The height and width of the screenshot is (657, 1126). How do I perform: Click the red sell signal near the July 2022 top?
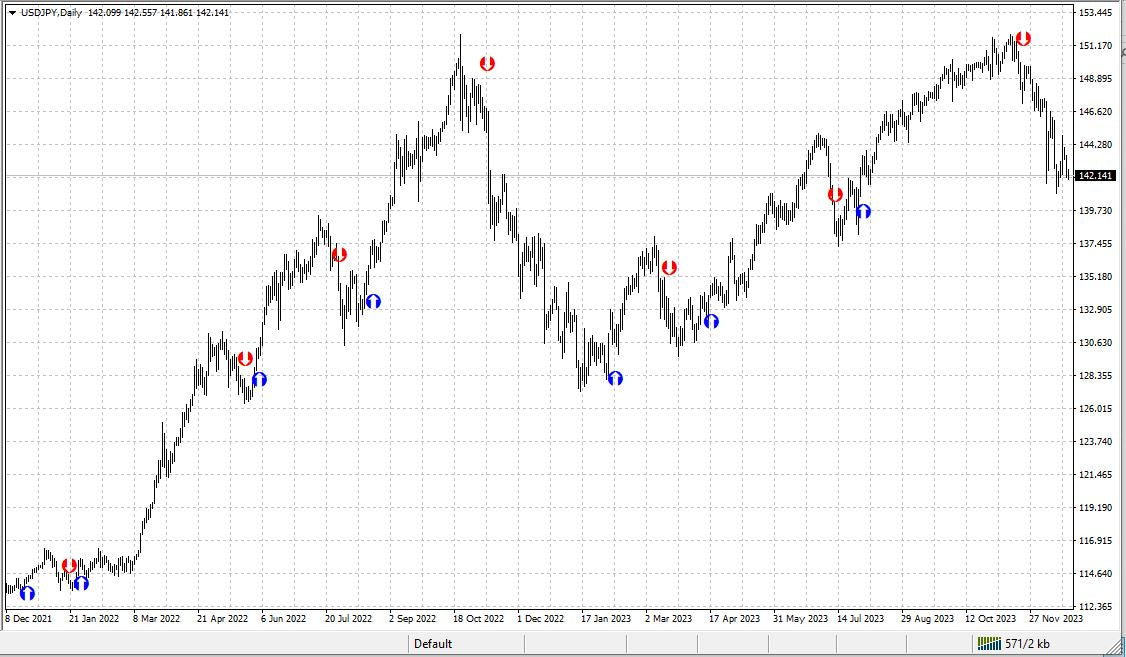pyautogui.click(x=338, y=255)
